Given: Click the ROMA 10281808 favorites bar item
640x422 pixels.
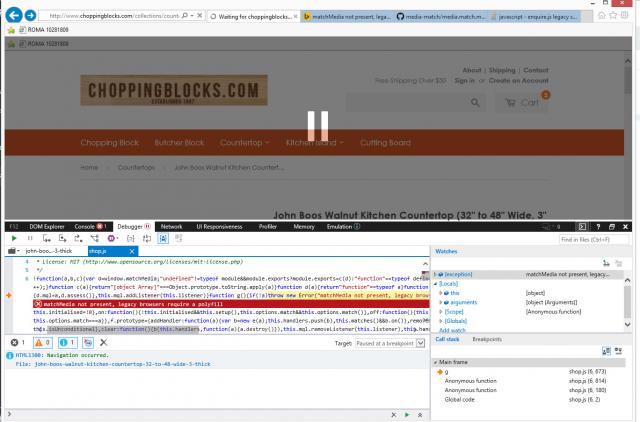Looking at the screenshot, I should click(44, 30).
